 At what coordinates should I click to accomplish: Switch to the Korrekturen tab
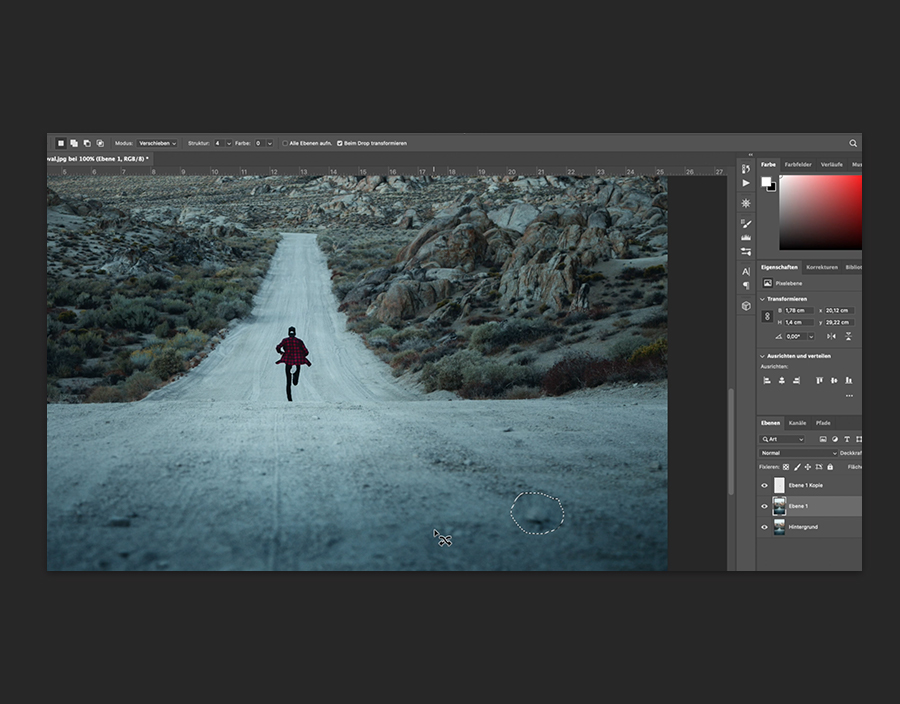pos(822,267)
